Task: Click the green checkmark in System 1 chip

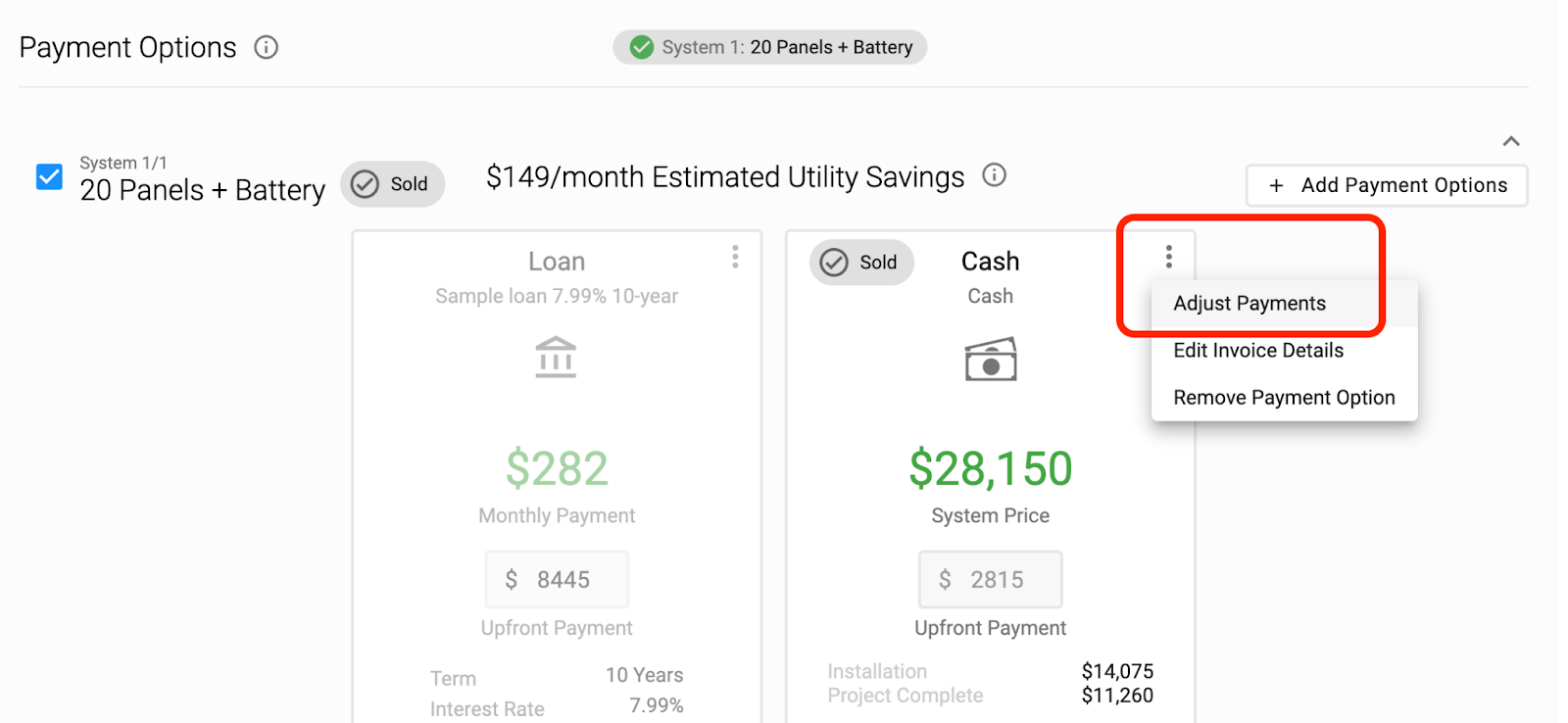Action: tap(642, 47)
